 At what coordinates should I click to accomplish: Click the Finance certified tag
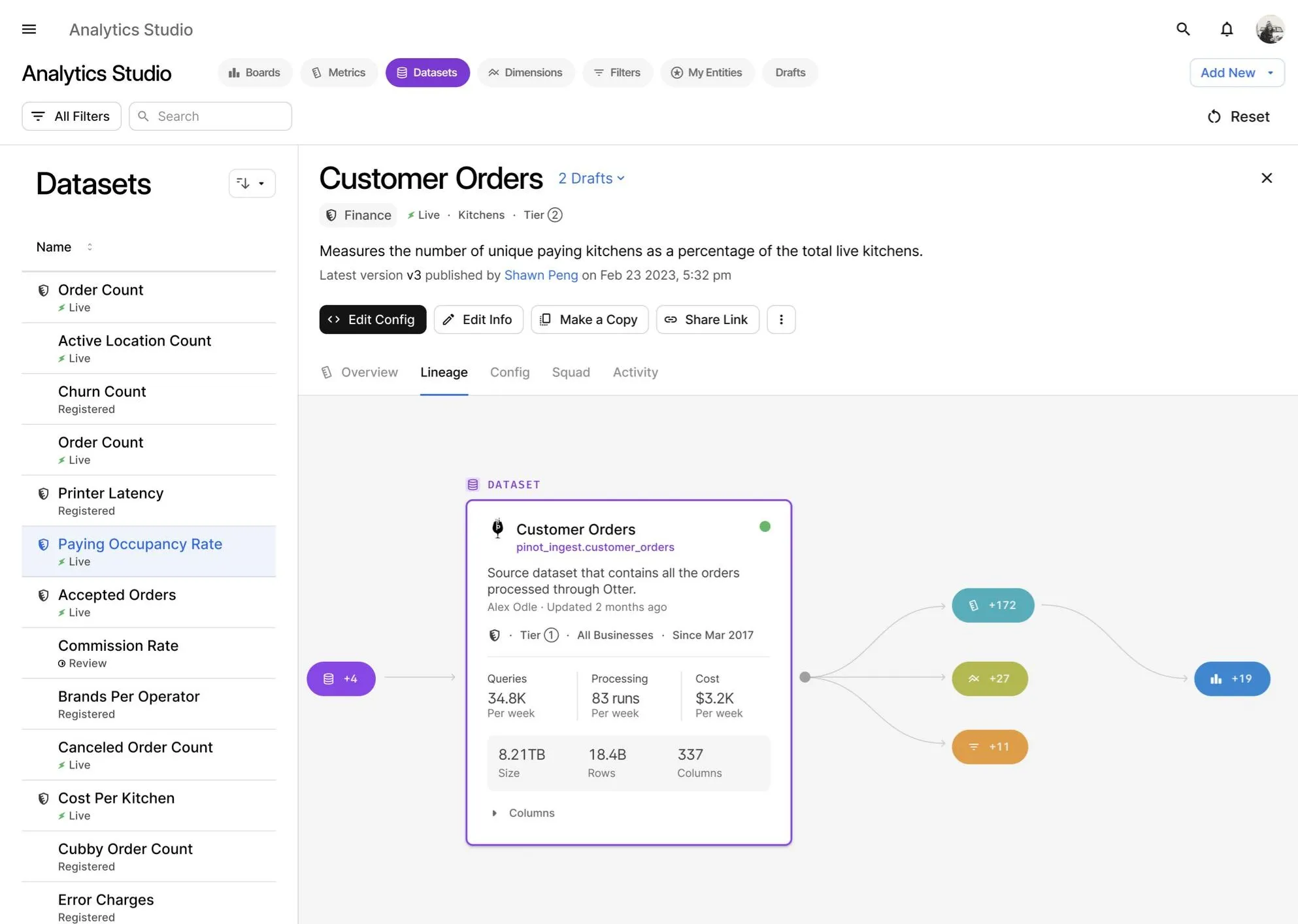pos(358,215)
